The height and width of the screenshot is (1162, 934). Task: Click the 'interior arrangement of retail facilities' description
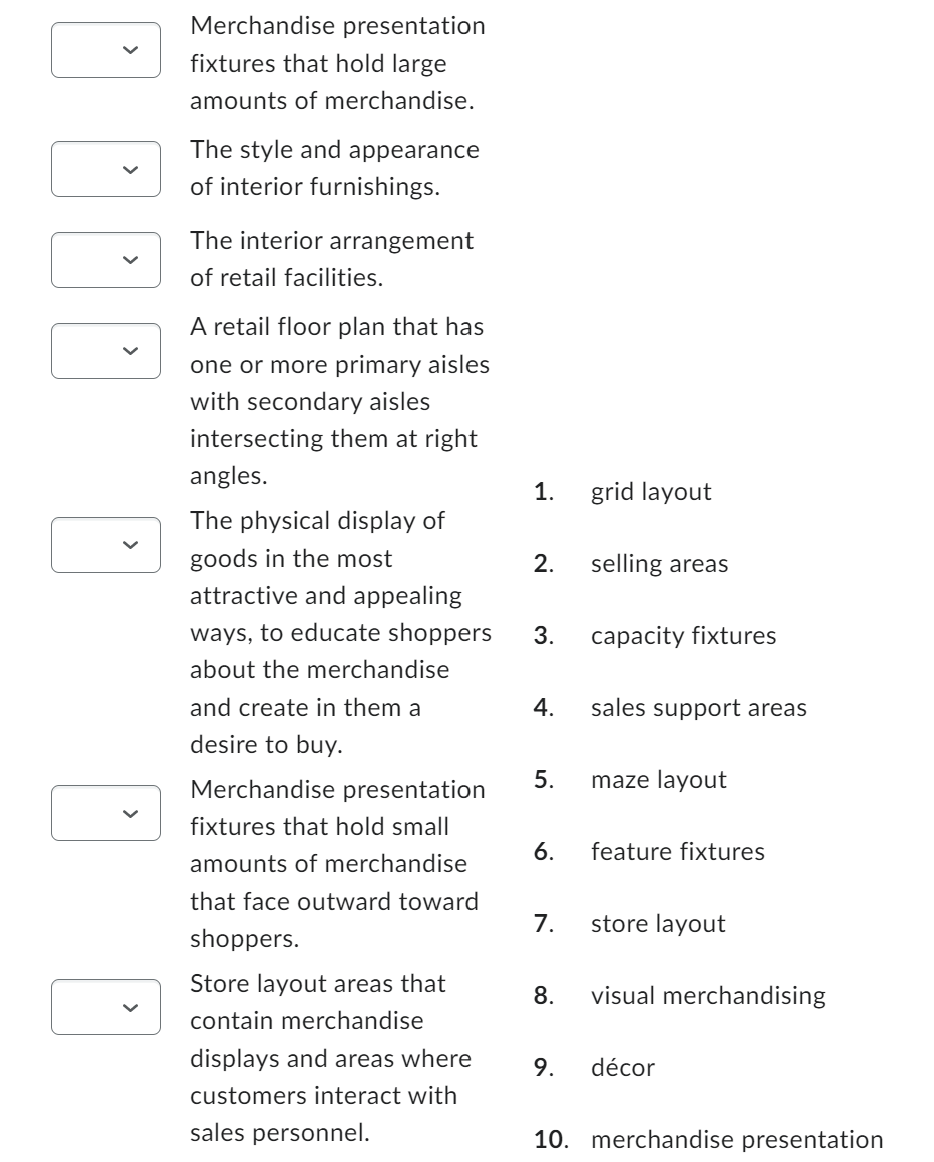(x=332, y=258)
